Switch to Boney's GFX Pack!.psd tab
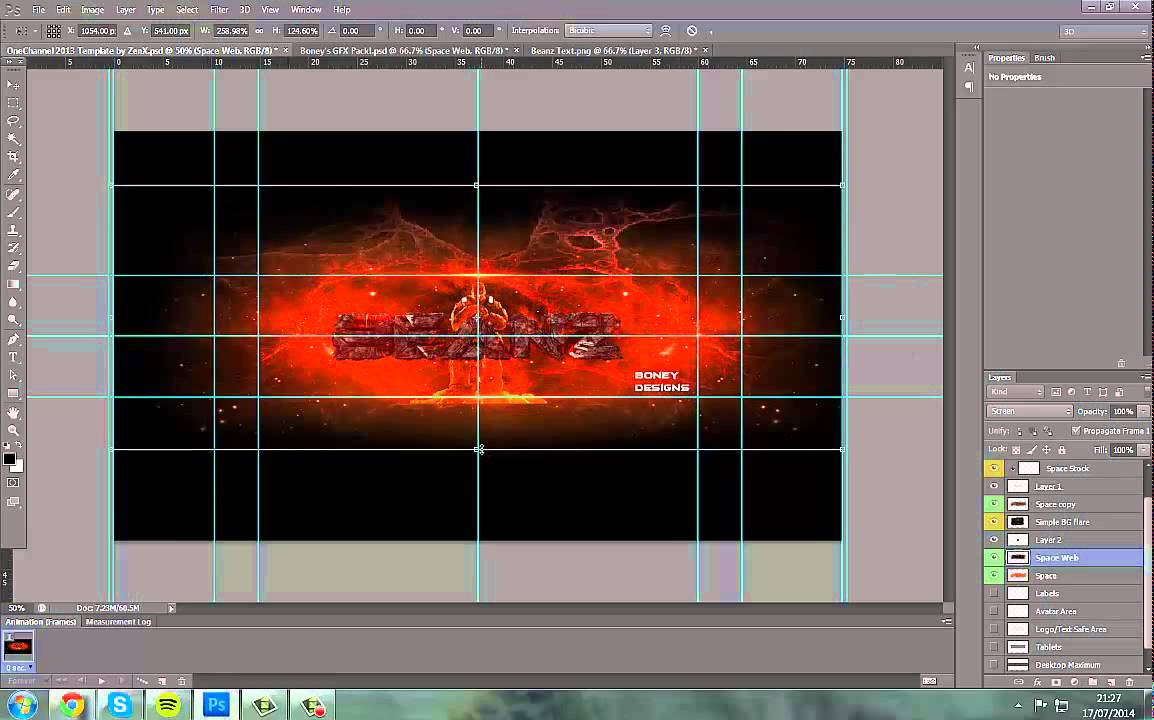Screen dimensions: 1154x720 point(404,50)
